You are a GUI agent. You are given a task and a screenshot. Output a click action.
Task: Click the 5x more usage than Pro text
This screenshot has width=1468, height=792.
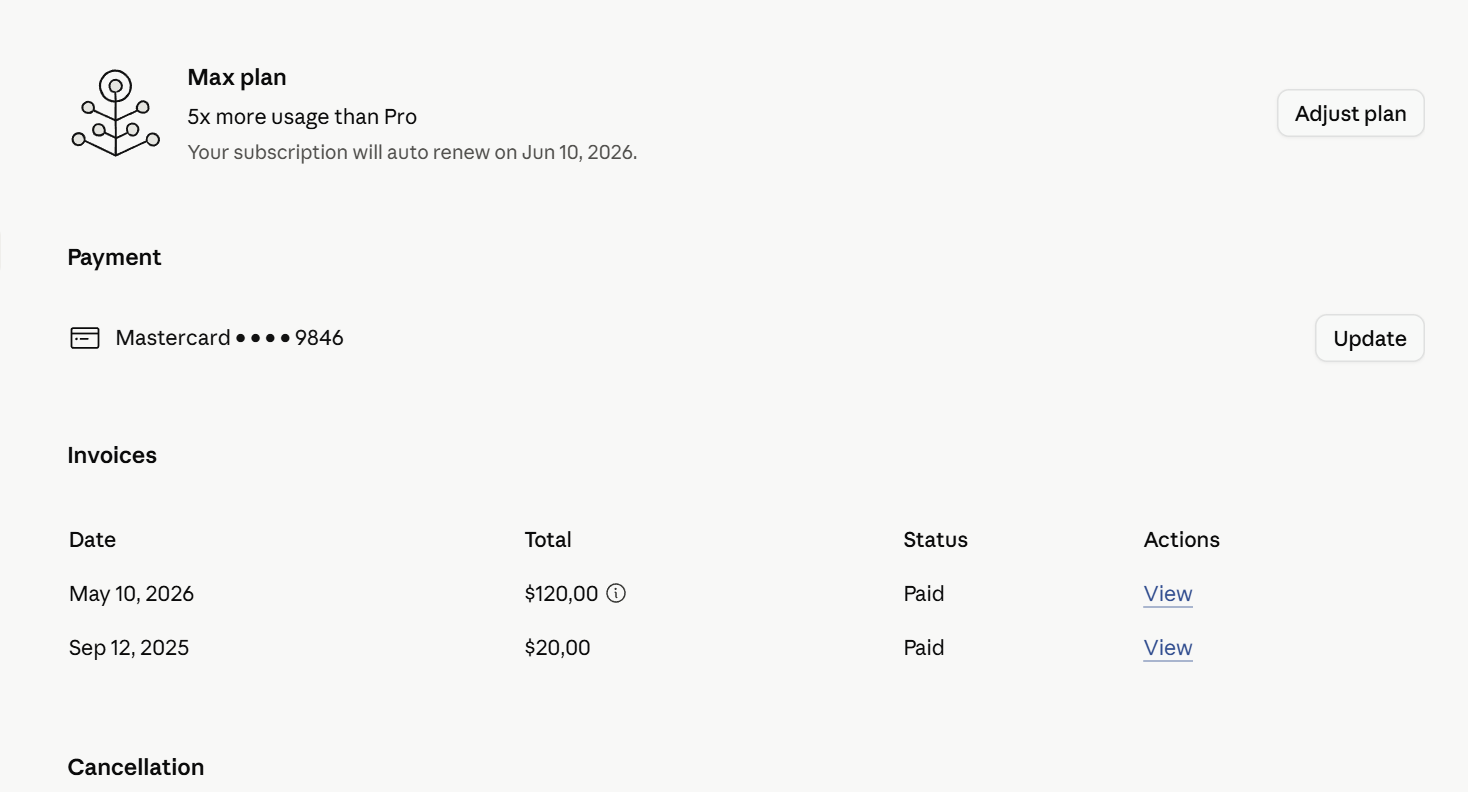coord(302,117)
